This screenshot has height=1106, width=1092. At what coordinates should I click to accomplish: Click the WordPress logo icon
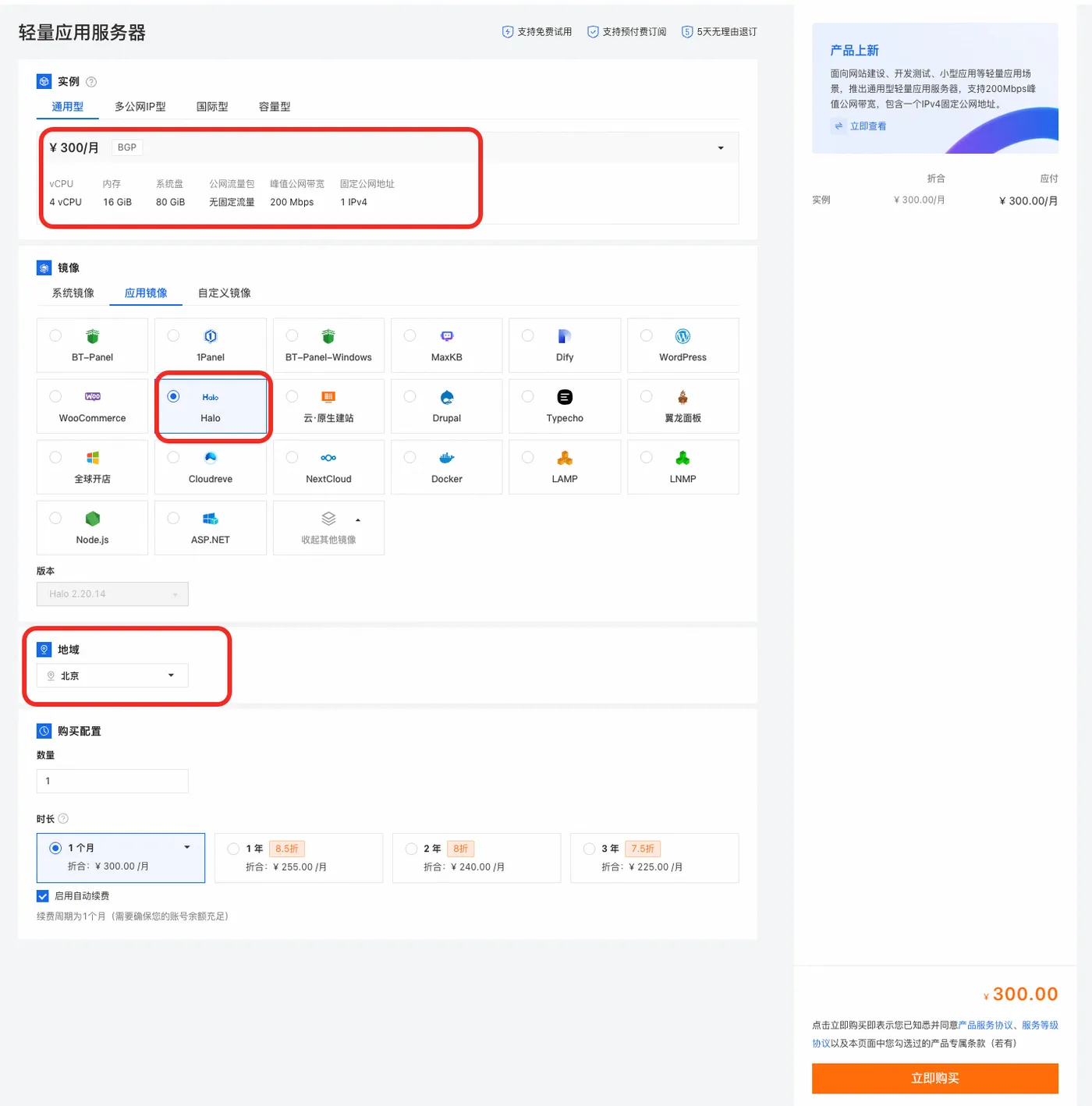(682, 336)
